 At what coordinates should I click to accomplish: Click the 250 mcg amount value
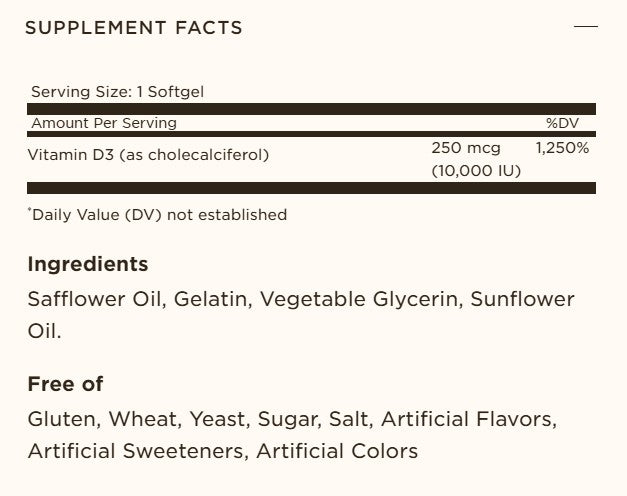coord(466,147)
